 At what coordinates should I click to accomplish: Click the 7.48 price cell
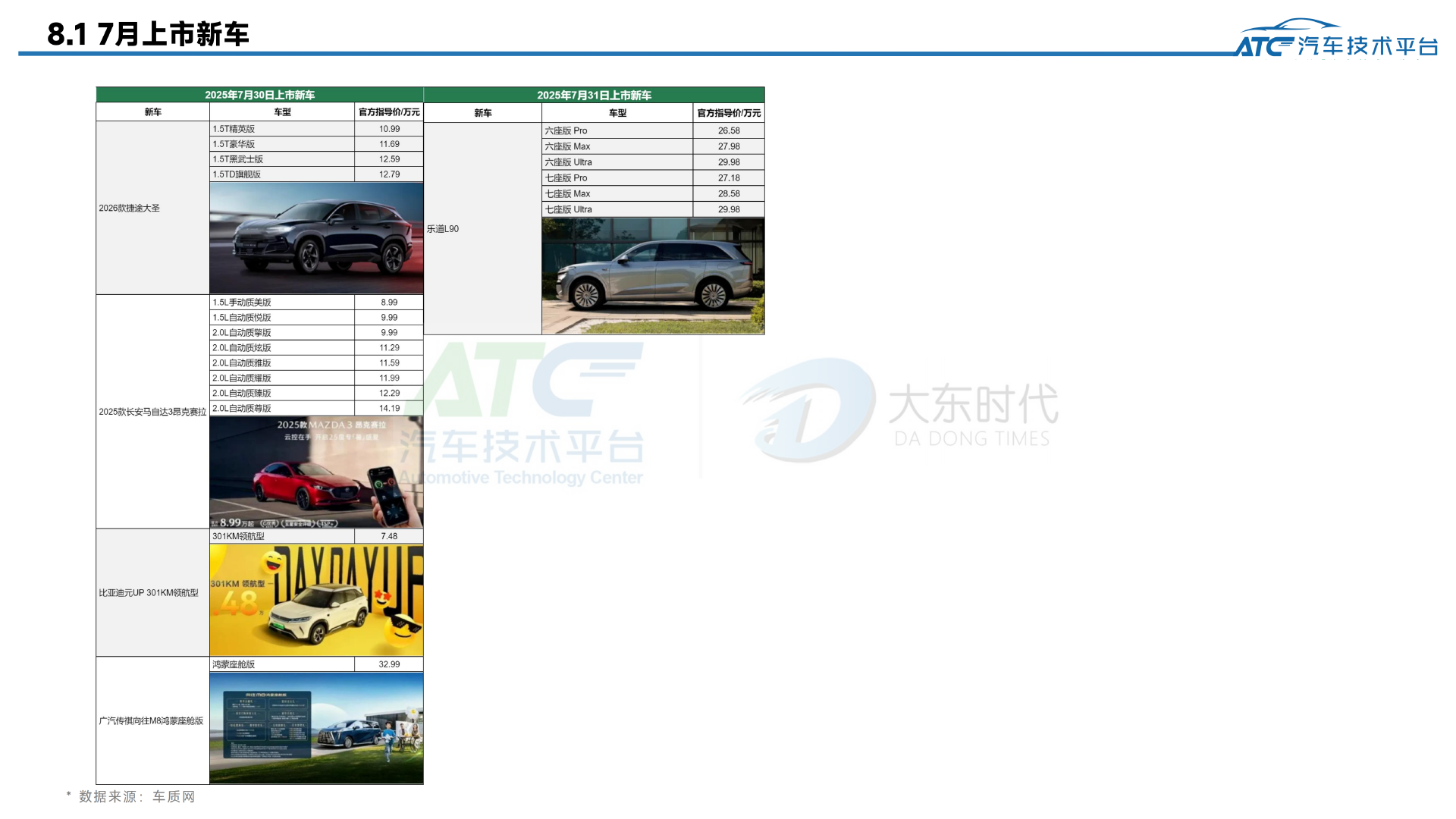(x=389, y=536)
